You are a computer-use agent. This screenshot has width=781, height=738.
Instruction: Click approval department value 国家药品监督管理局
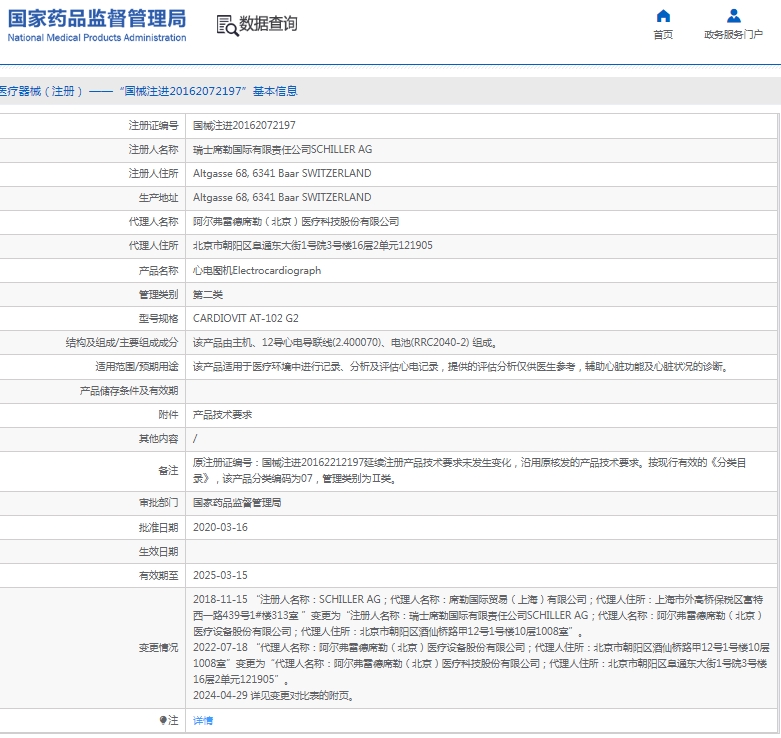pos(237,502)
